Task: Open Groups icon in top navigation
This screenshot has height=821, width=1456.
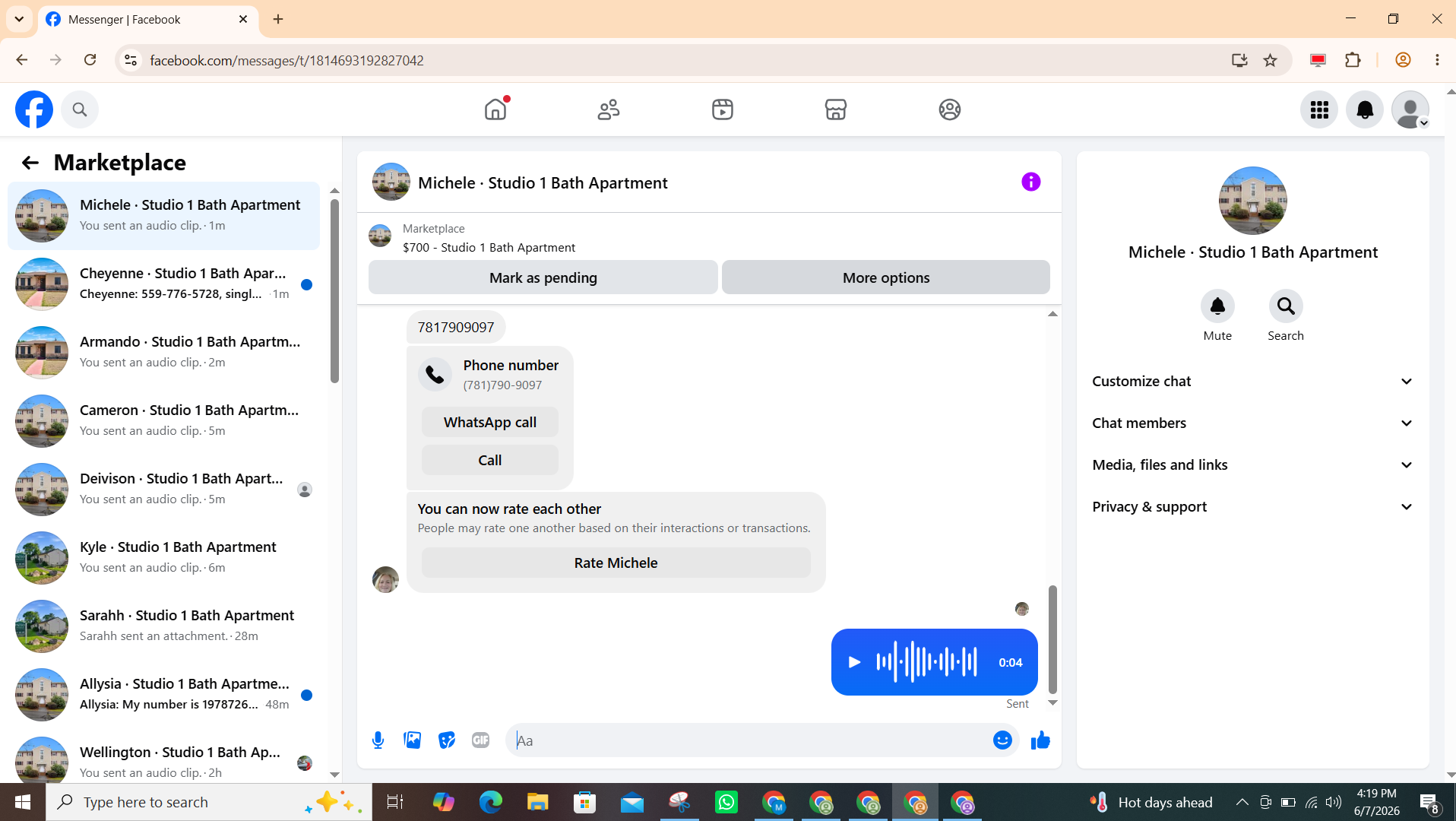Action: 949,109
